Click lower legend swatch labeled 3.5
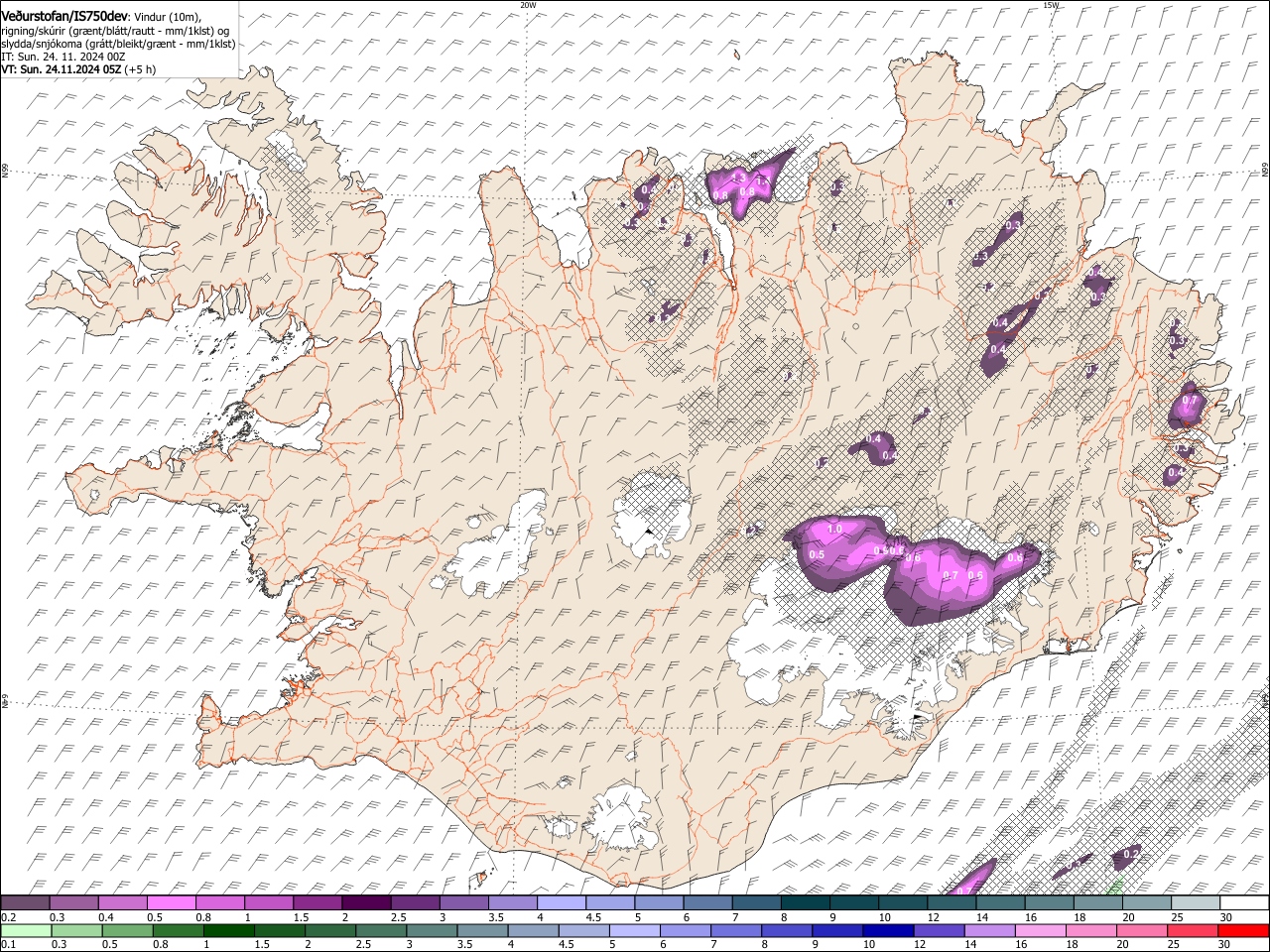Viewport: 1270px width, 952px height. [x=482, y=930]
